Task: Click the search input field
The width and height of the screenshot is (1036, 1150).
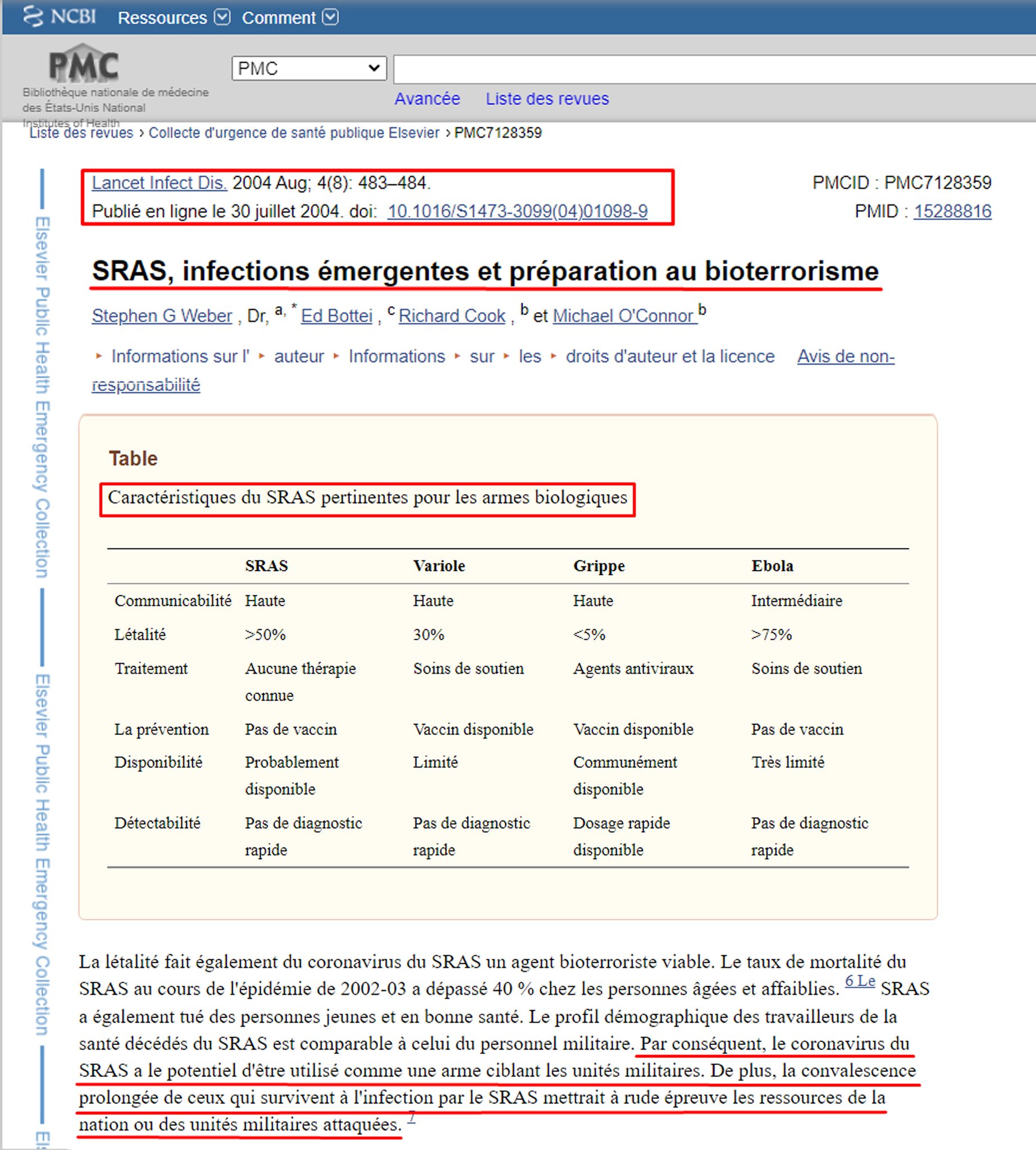Action: tap(711, 69)
